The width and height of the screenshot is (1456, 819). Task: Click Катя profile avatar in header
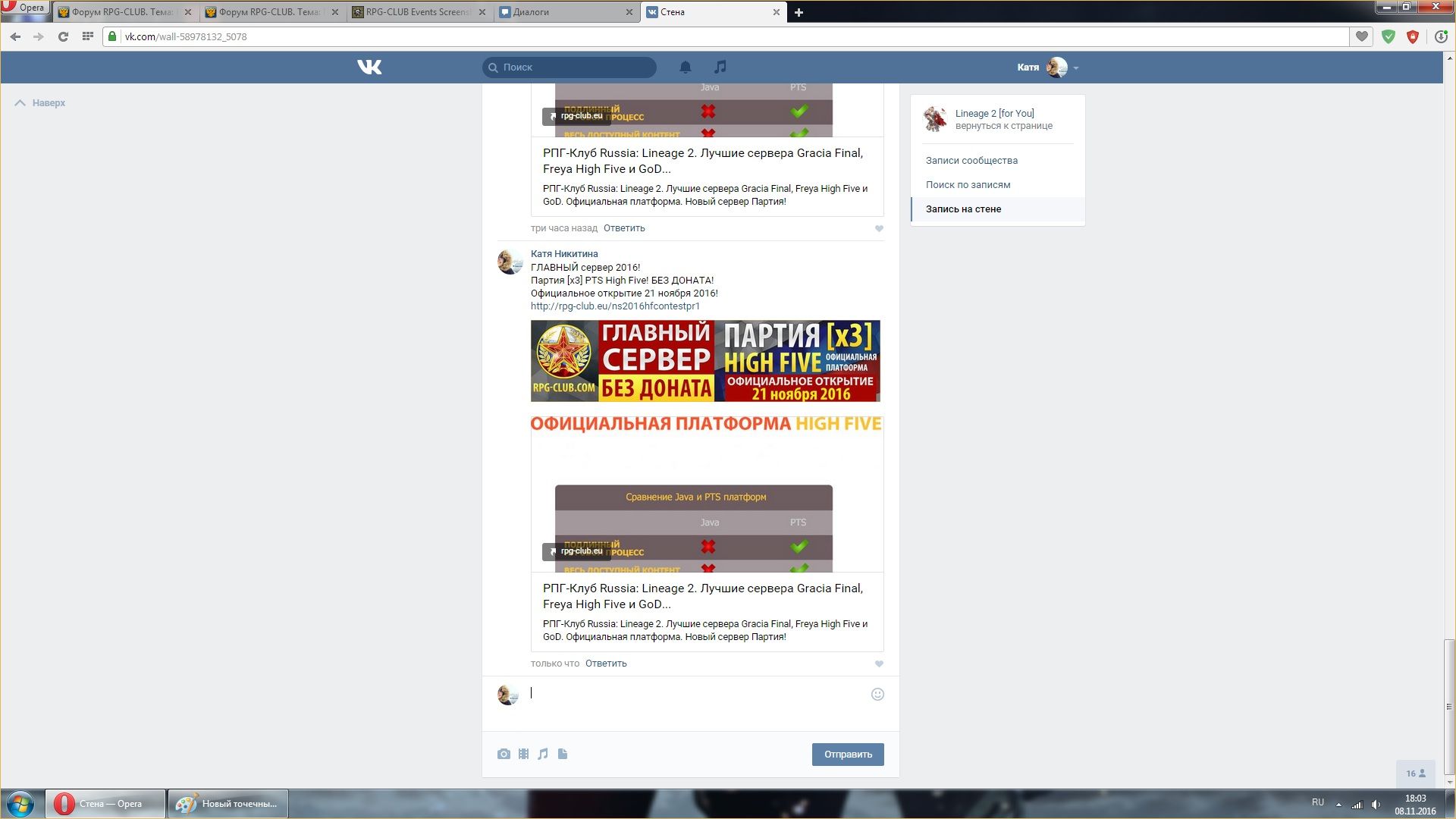1056,67
